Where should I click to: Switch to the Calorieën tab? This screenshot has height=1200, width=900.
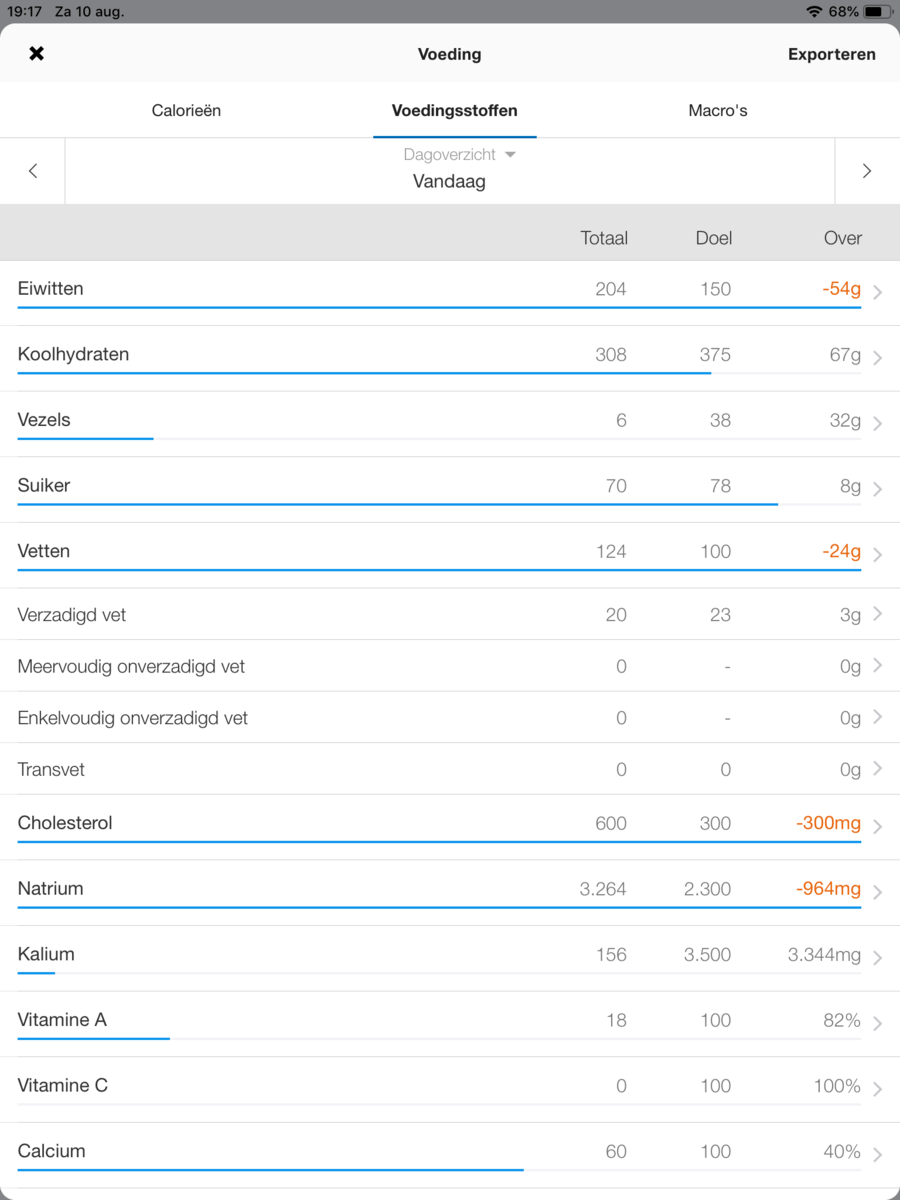pos(186,111)
